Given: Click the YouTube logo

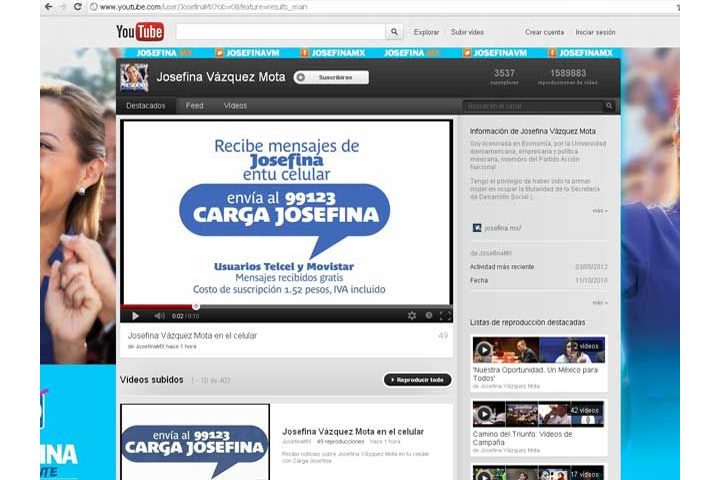Looking at the screenshot, I should [140, 32].
